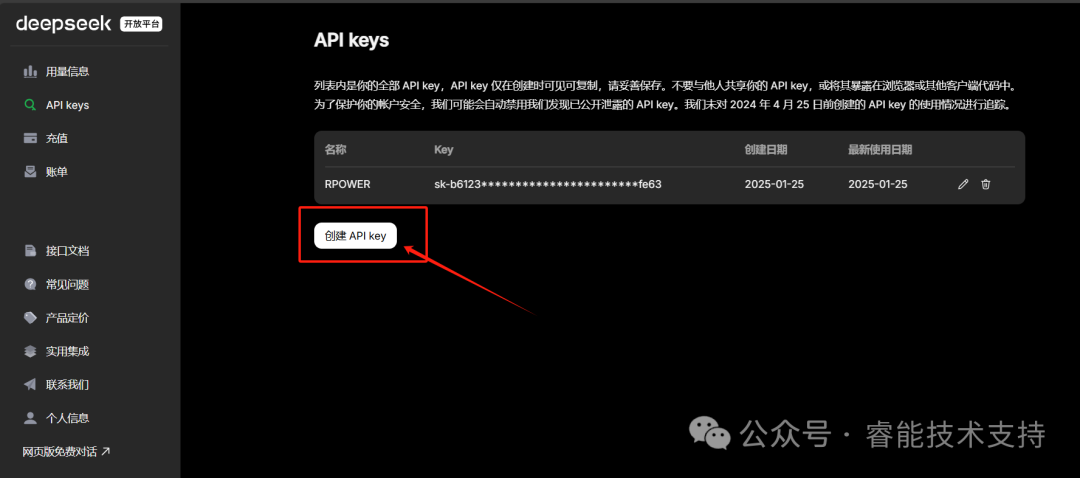The height and width of the screenshot is (478, 1080).
Task: Click the 创建日期 column header
Action: (766, 149)
